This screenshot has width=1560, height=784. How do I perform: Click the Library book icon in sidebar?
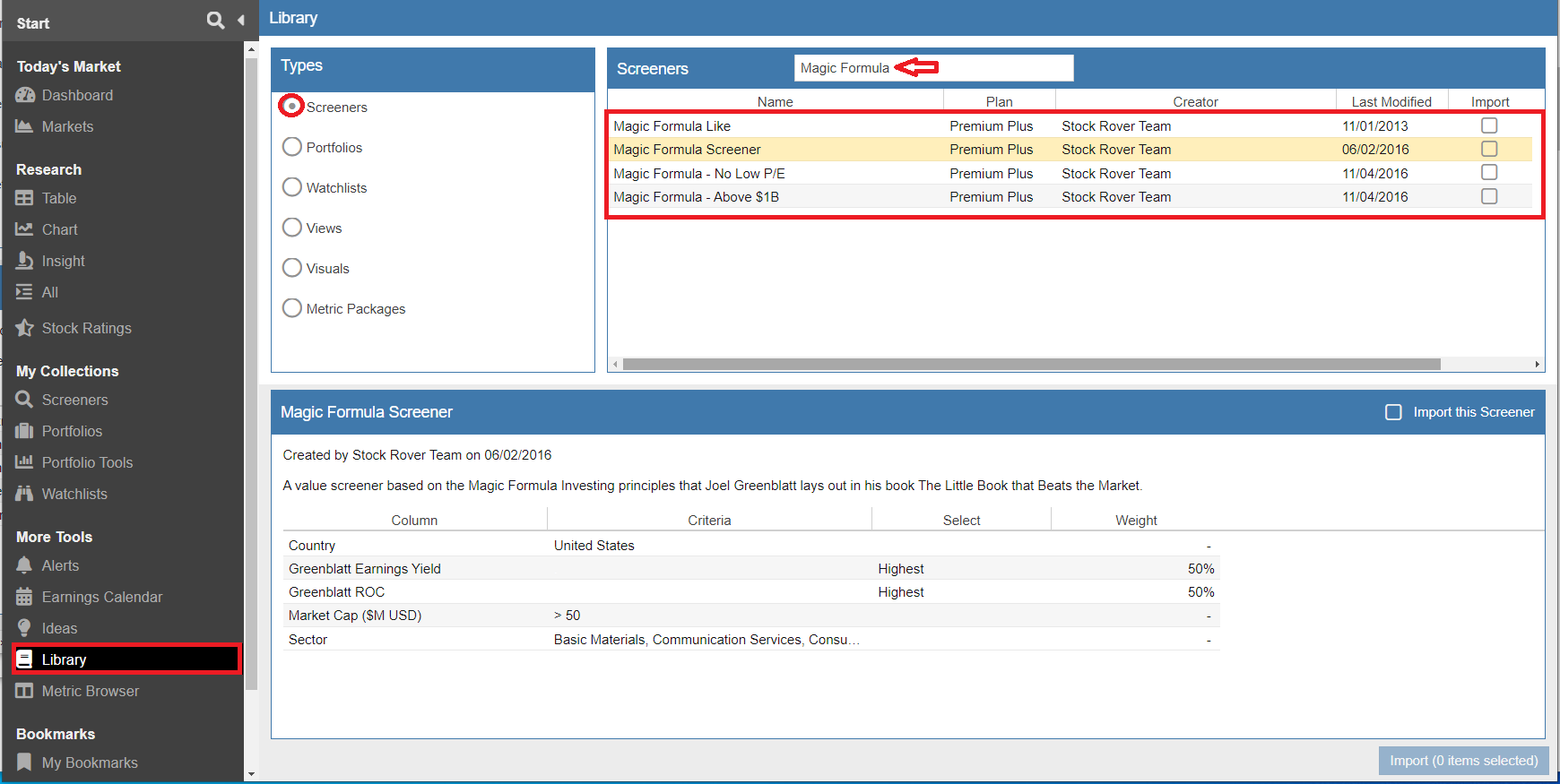click(25, 659)
